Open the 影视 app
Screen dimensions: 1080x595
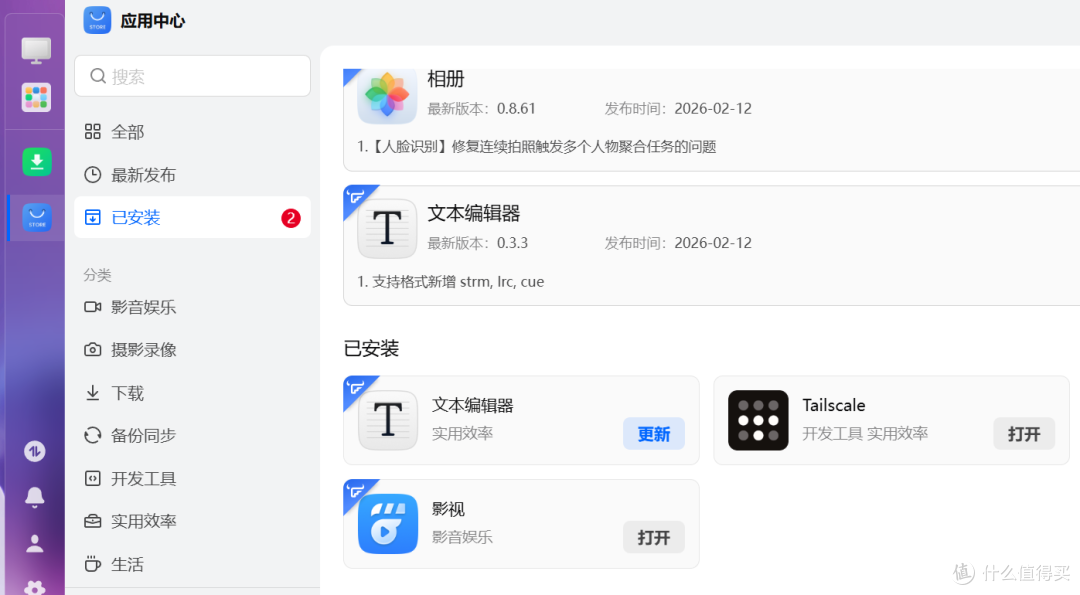tap(654, 538)
